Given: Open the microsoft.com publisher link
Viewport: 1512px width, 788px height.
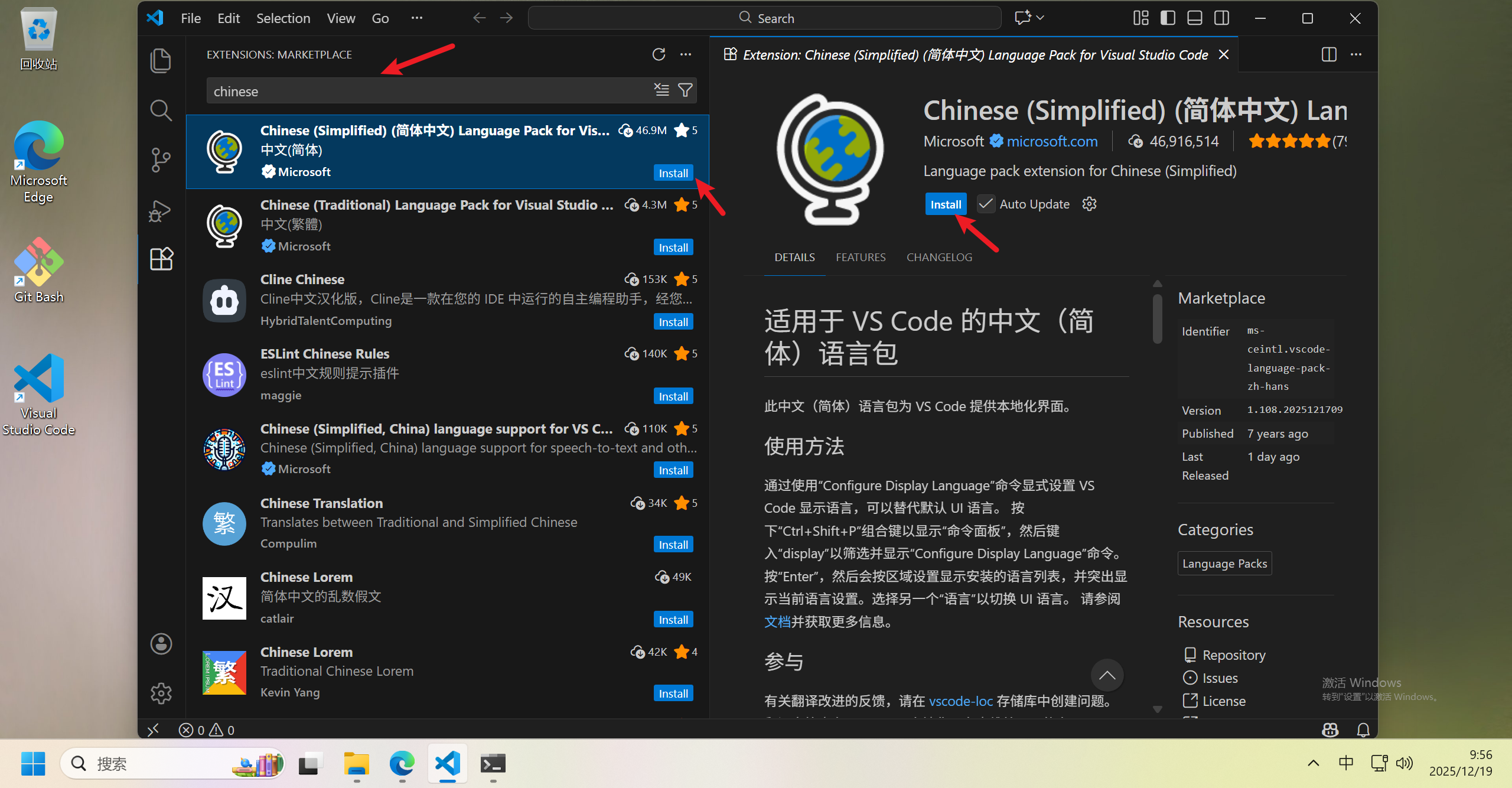Looking at the screenshot, I should [x=1052, y=141].
